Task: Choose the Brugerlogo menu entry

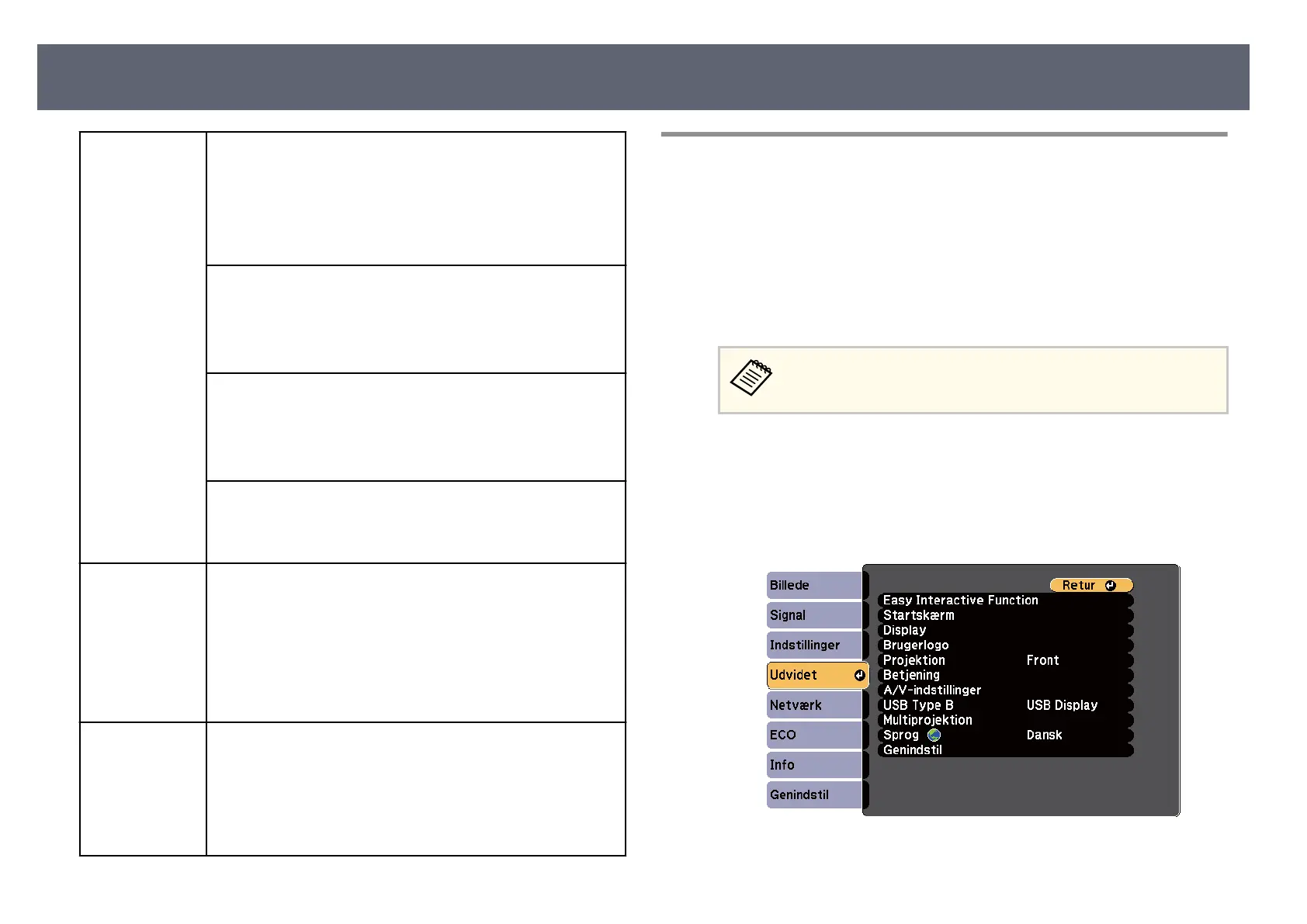Action: coord(916,645)
